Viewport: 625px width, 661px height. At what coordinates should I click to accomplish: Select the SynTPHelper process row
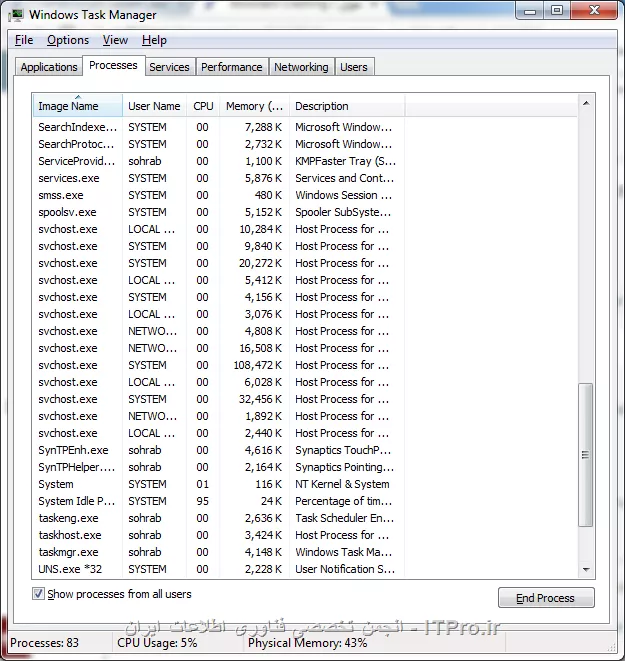coord(219,467)
